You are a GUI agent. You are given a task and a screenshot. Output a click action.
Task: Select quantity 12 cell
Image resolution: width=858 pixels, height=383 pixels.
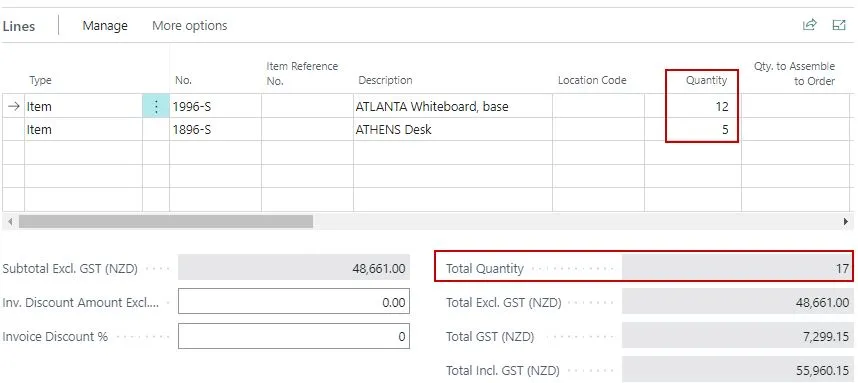pos(693,106)
